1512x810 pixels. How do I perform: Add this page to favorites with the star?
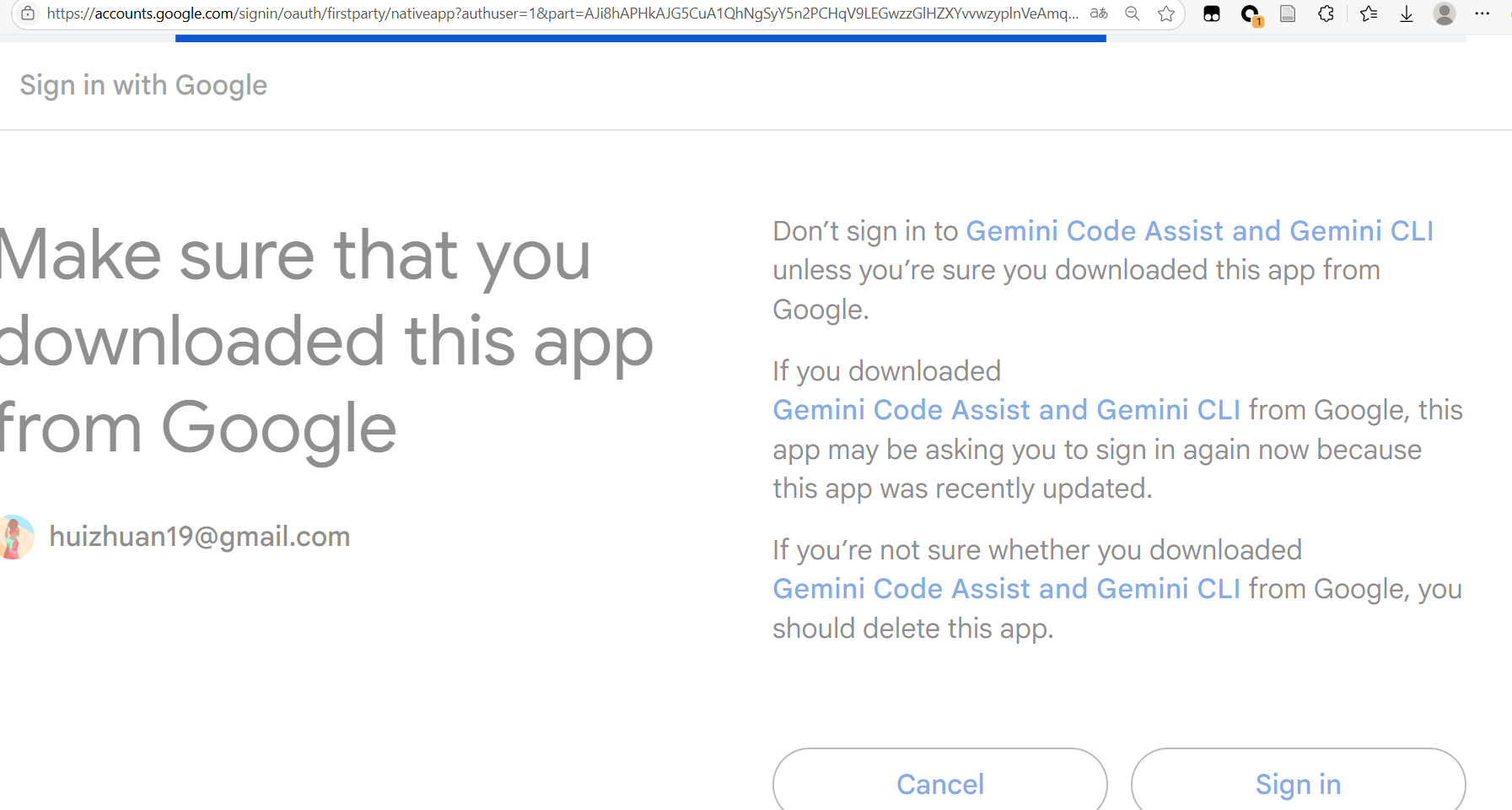pos(1168,13)
